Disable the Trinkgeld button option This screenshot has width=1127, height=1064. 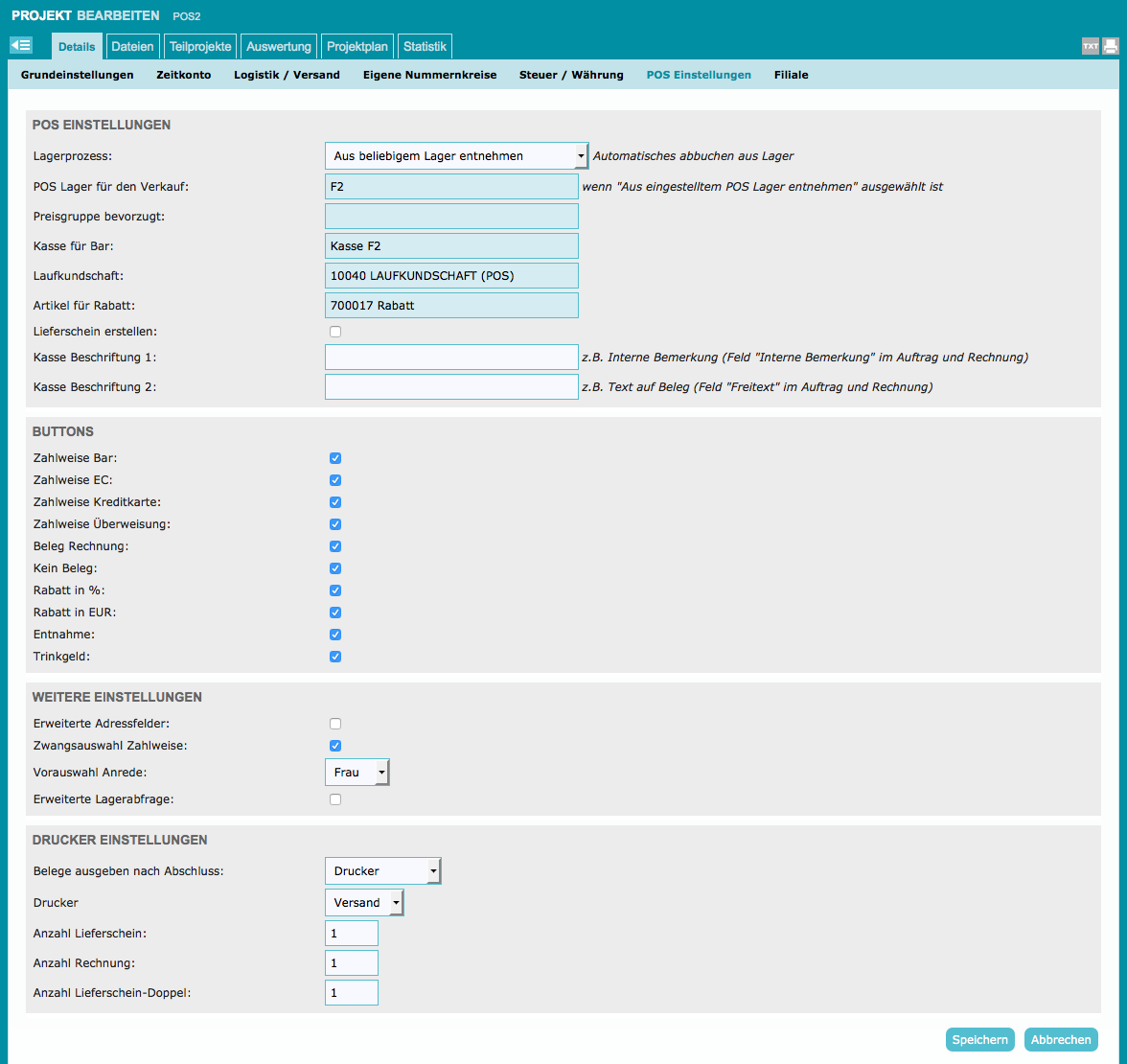pyautogui.click(x=335, y=657)
